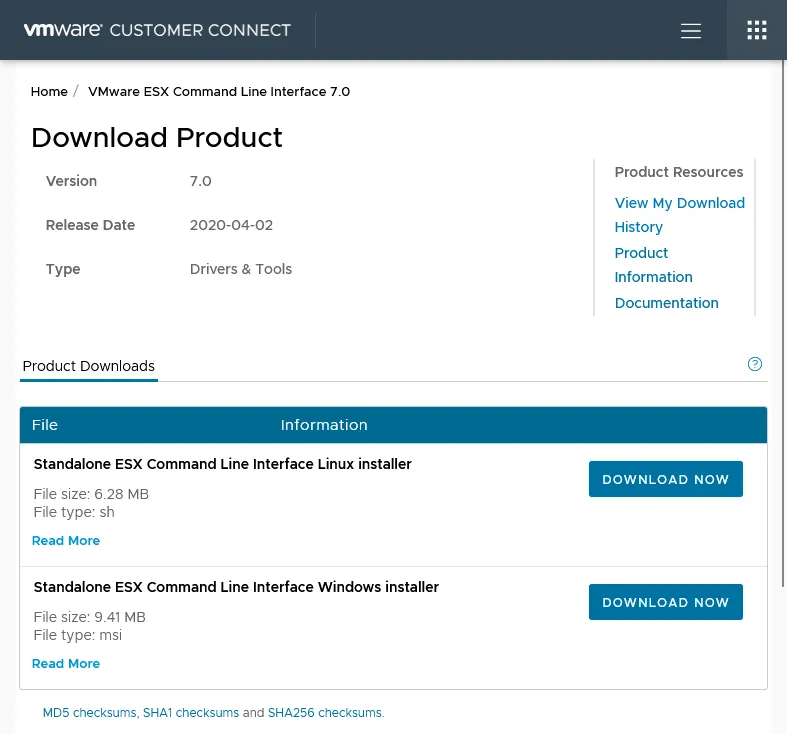The width and height of the screenshot is (787, 734).
Task: Click the version value 7.0
Action: 201,181
